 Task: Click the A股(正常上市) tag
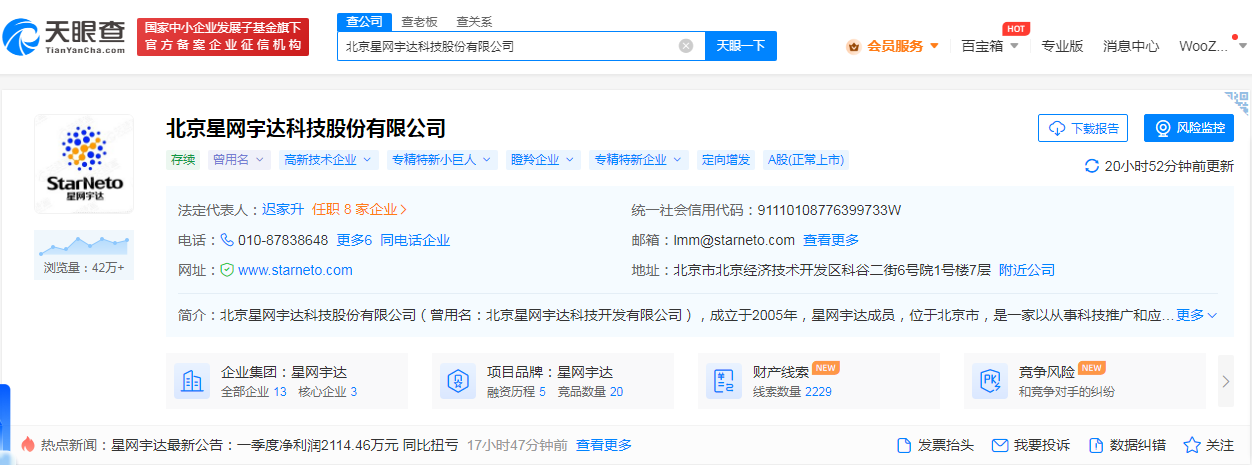point(805,160)
